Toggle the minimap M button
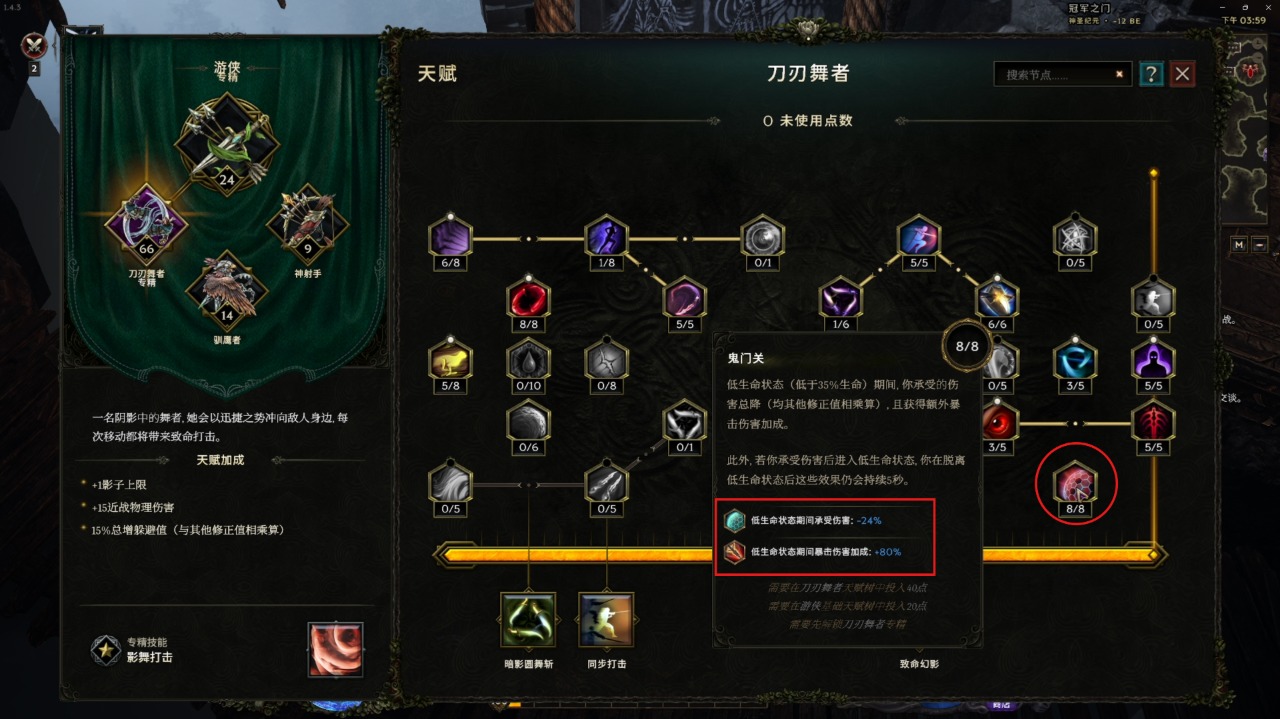1280x719 pixels. click(1239, 244)
